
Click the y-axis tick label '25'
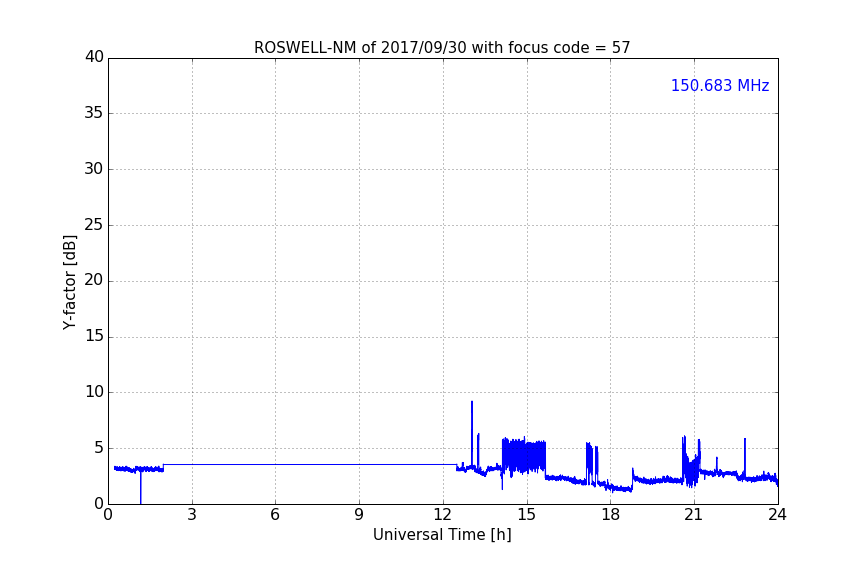pyautogui.click(x=94, y=225)
